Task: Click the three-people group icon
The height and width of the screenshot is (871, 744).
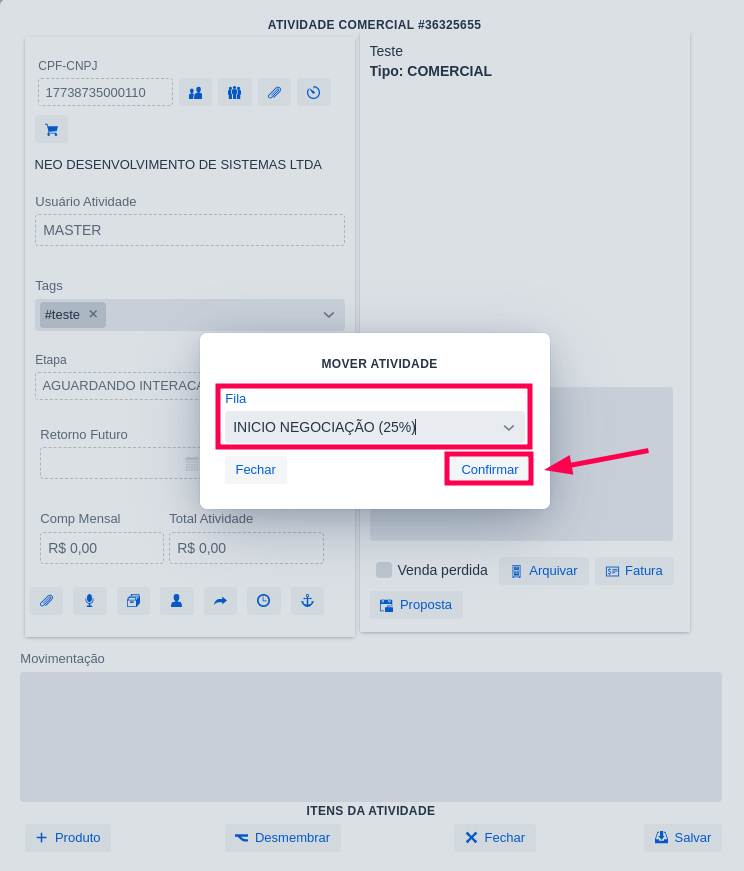Action: point(234,93)
